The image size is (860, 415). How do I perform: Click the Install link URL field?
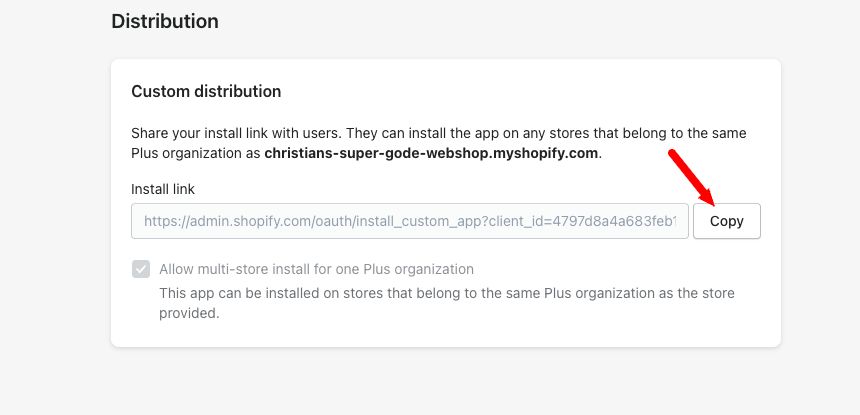tap(410, 222)
